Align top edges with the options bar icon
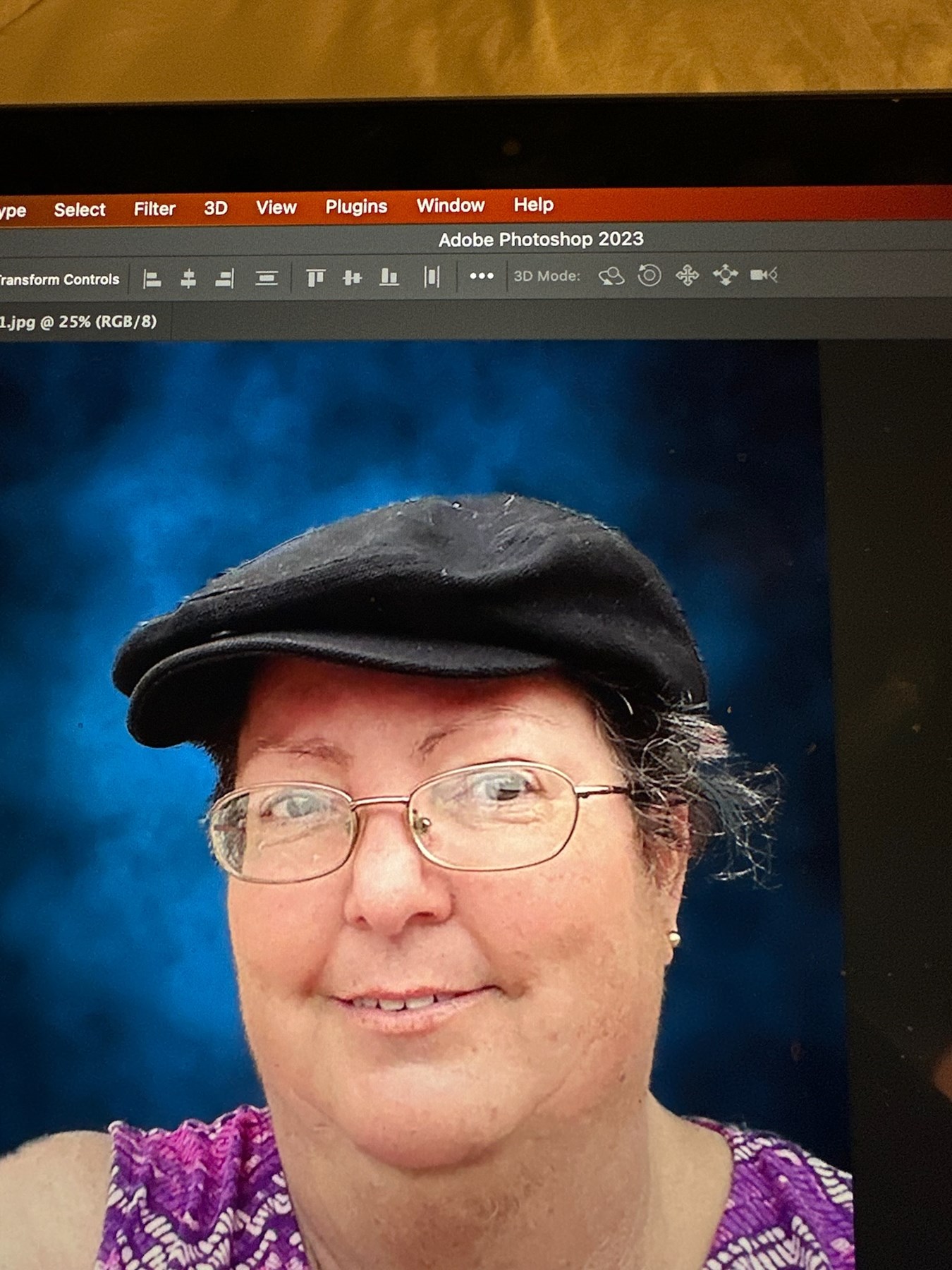This screenshot has width=952, height=1270. click(x=315, y=277)
